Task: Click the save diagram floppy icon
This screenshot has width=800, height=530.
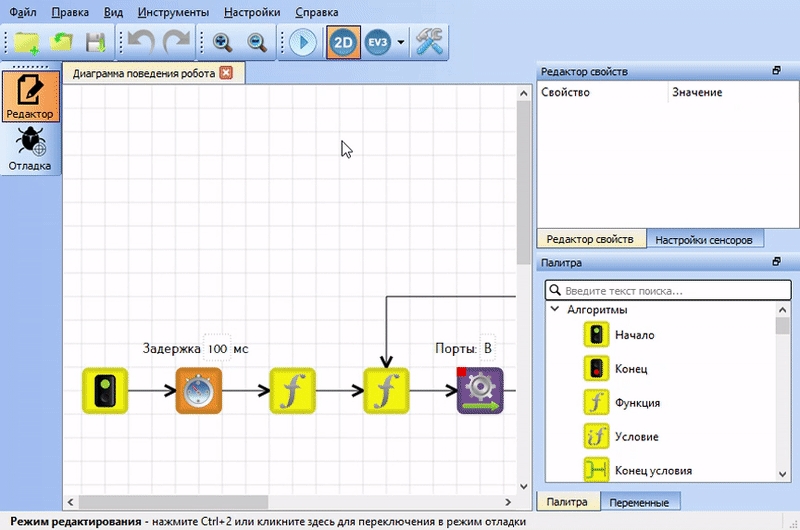Action: tap(96, 42)
